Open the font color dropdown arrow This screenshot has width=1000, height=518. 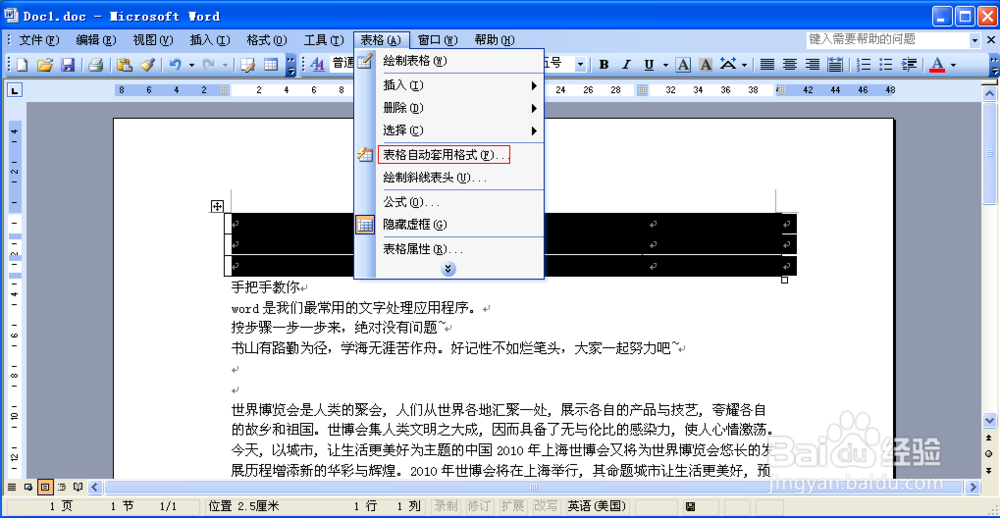pos(953,64)
